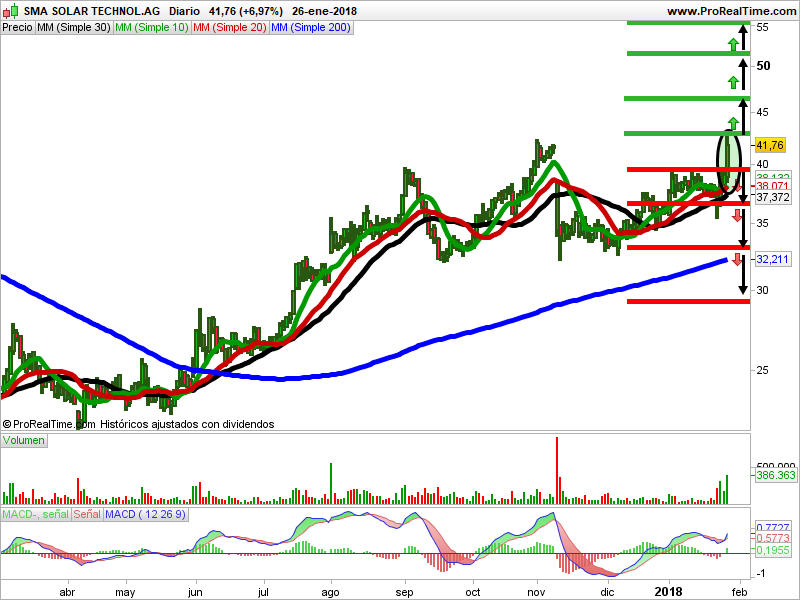
Task: Select the MM (Simple 30) label
Action: (x=73, y=28)
